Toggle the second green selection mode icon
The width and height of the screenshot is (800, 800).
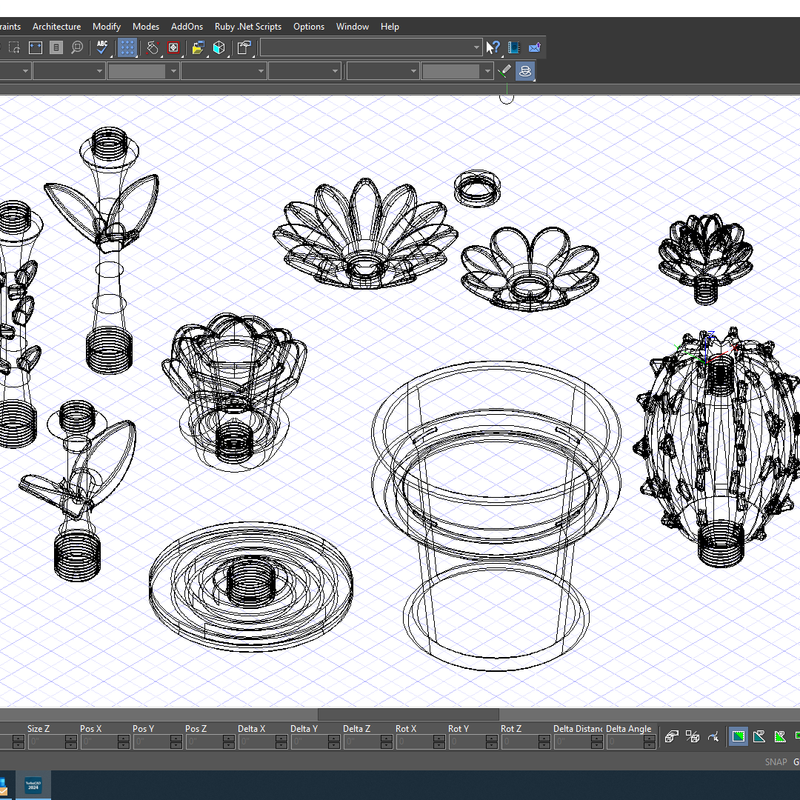759,736
